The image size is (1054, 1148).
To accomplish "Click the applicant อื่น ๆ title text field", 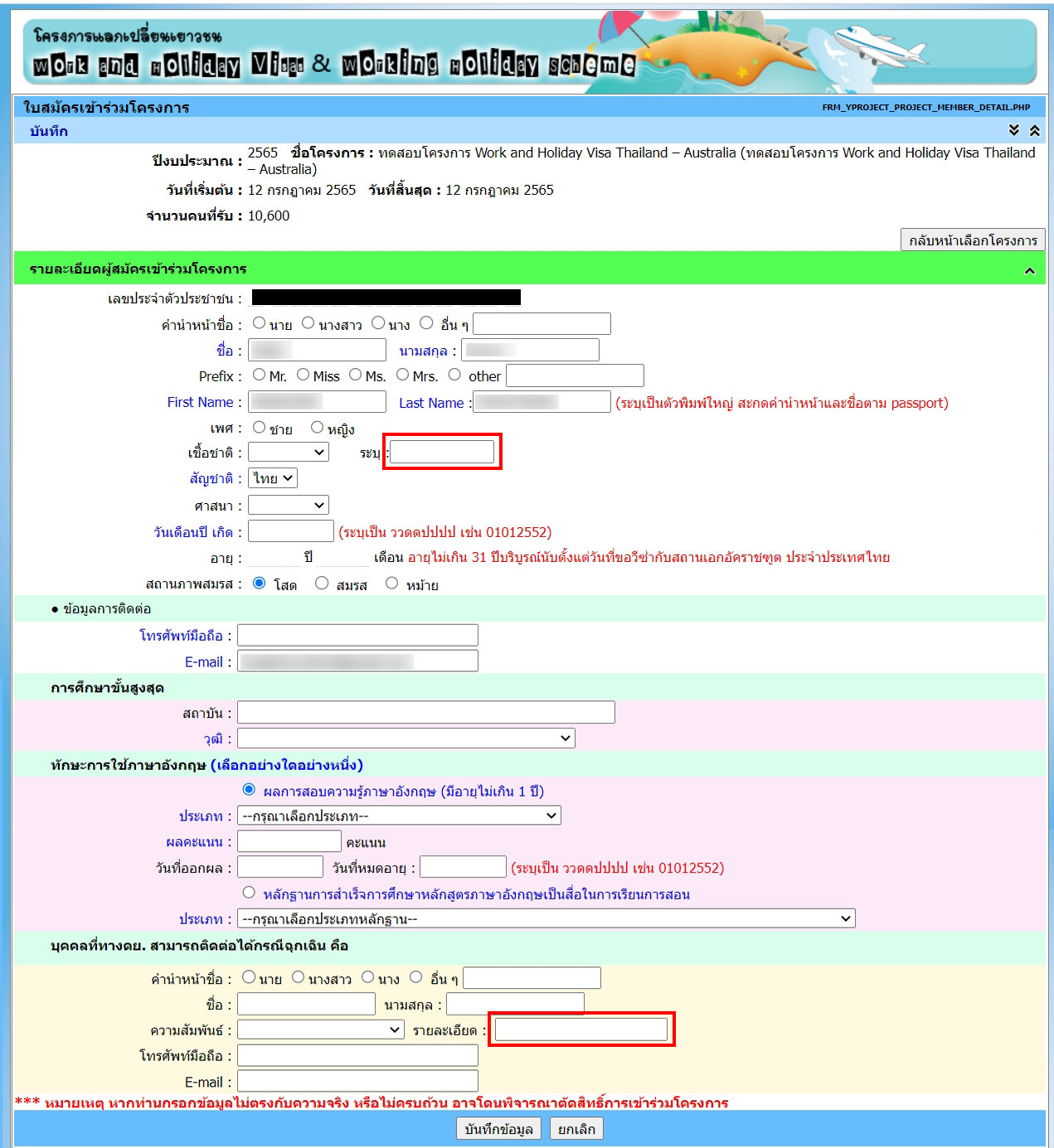I will coord(542,324).
